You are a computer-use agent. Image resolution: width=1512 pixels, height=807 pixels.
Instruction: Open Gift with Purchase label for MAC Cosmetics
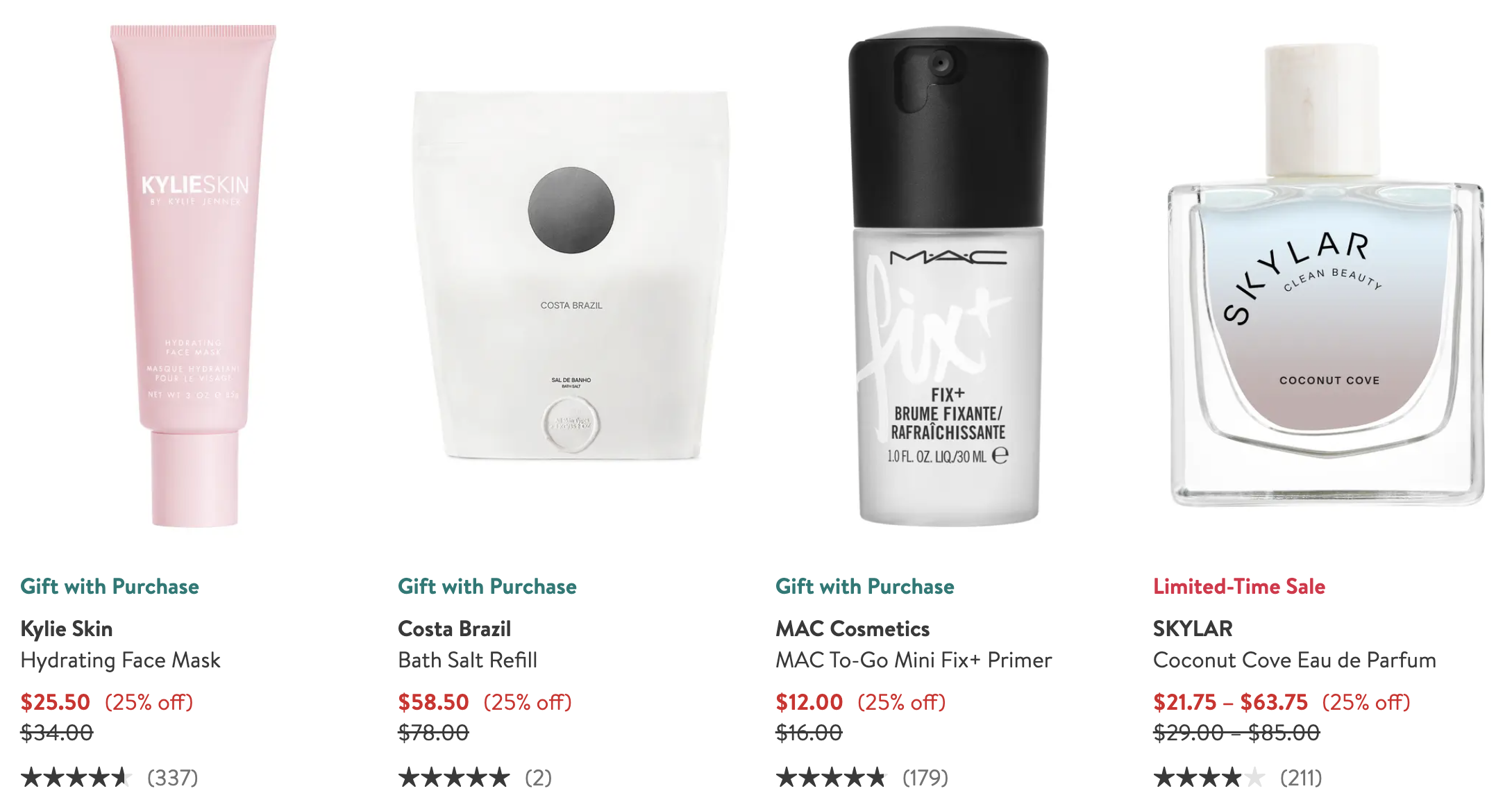(865, 586)
